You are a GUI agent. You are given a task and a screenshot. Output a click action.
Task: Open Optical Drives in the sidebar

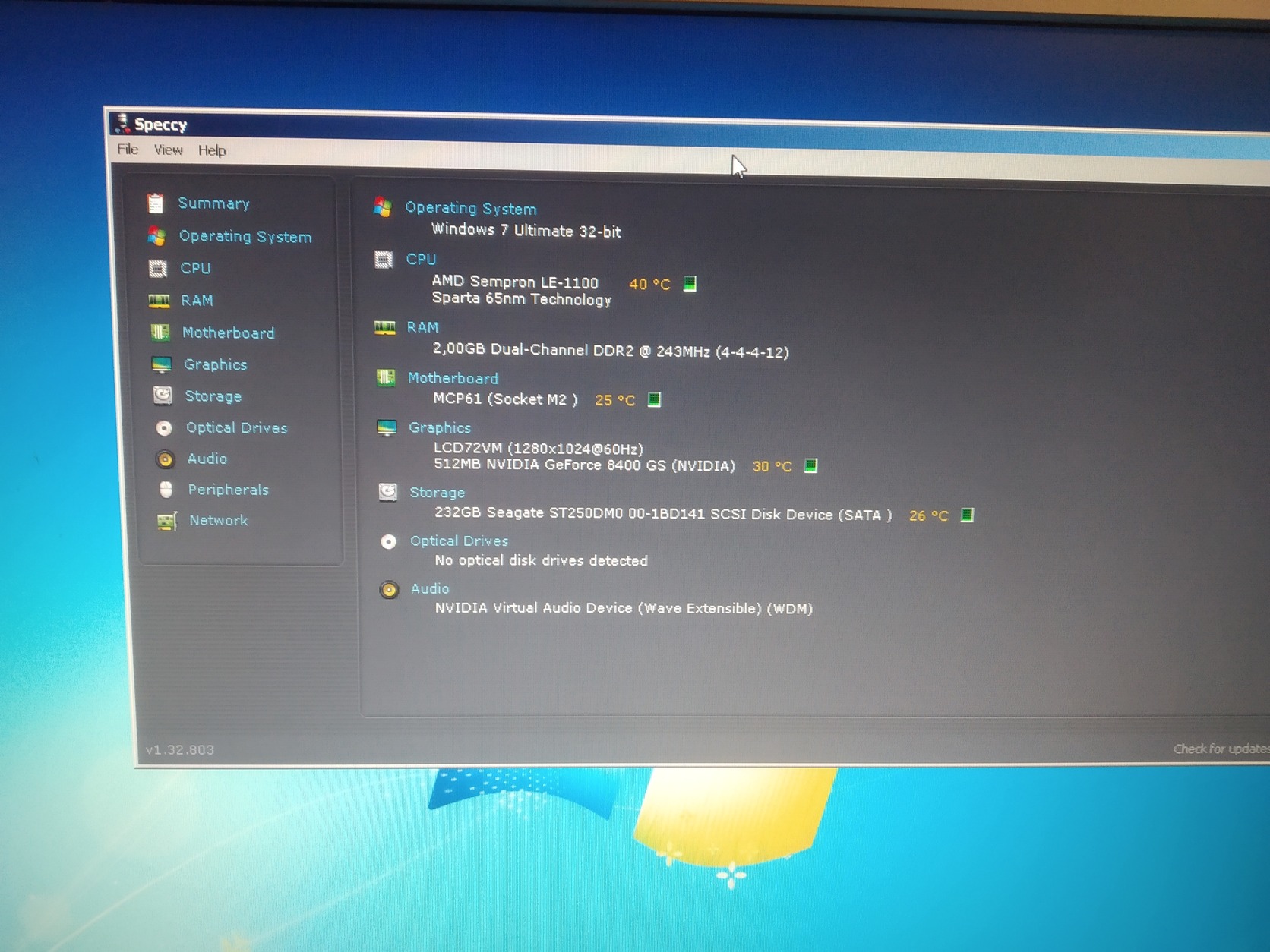[237, 427]
